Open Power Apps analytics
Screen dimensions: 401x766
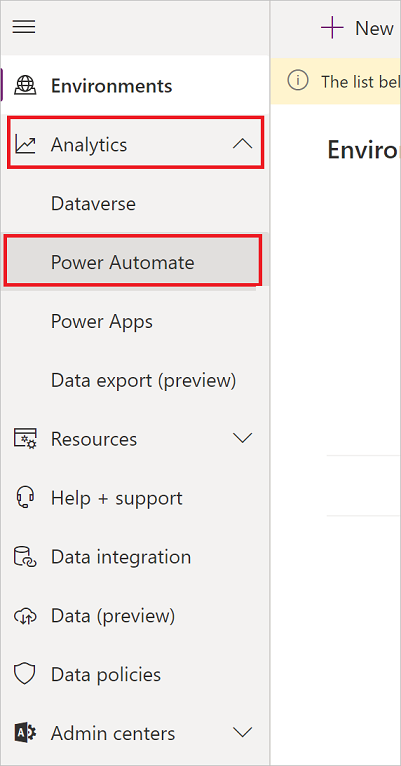click(135, 321)
